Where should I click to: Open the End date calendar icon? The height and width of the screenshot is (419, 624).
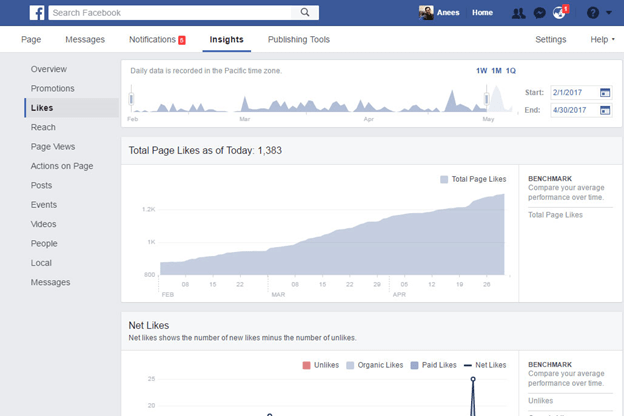coord(605,110)
